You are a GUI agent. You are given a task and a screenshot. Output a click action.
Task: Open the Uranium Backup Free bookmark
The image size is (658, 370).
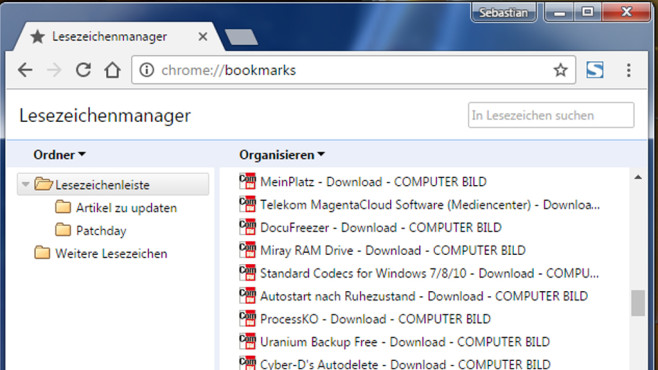click(x=405, y=342)
